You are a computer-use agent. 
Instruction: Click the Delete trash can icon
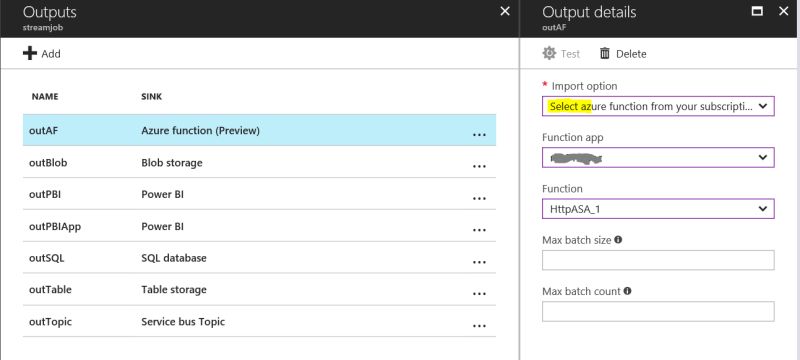[605, 54]
